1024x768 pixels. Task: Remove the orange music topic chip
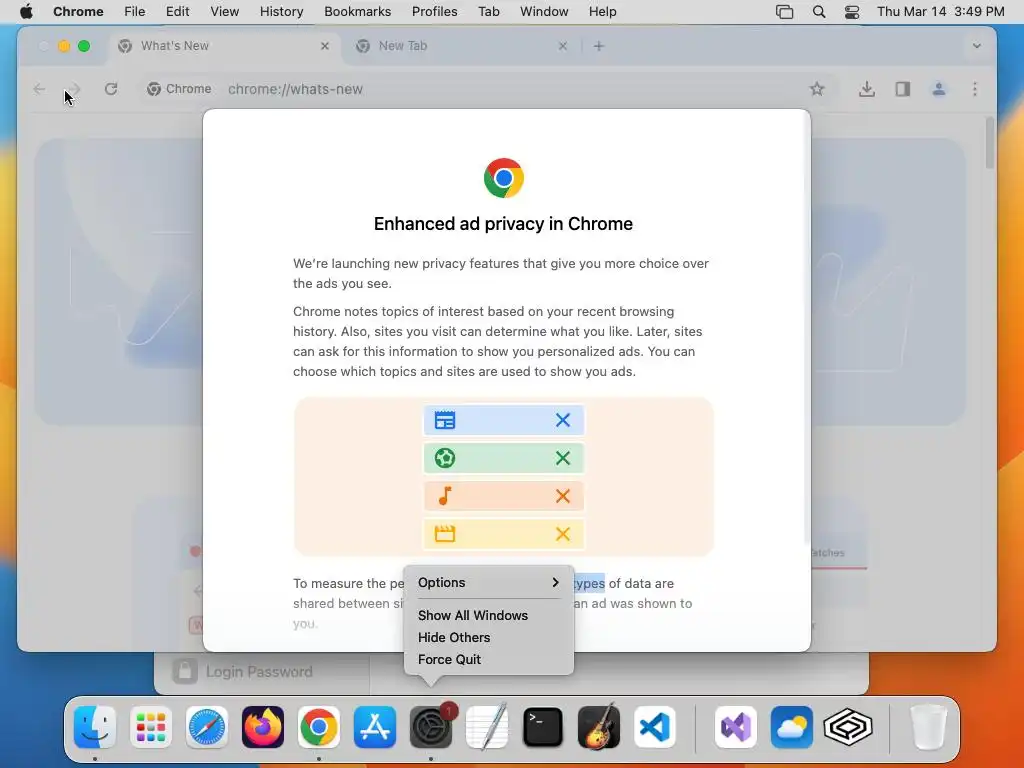[x=562, y=496]
